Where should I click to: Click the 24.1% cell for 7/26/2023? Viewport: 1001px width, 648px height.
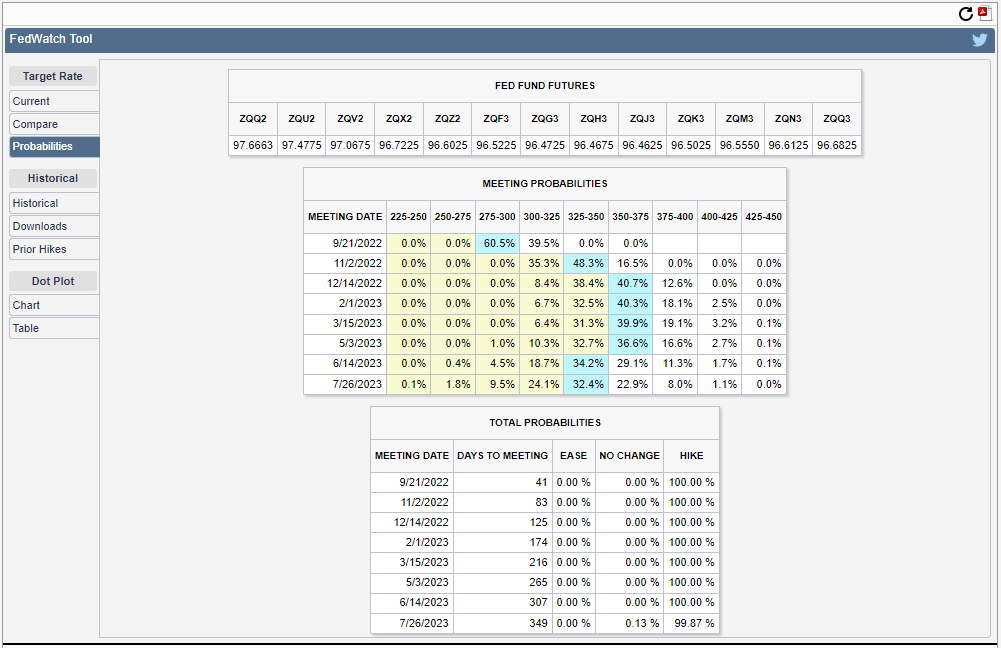[542, 384]
